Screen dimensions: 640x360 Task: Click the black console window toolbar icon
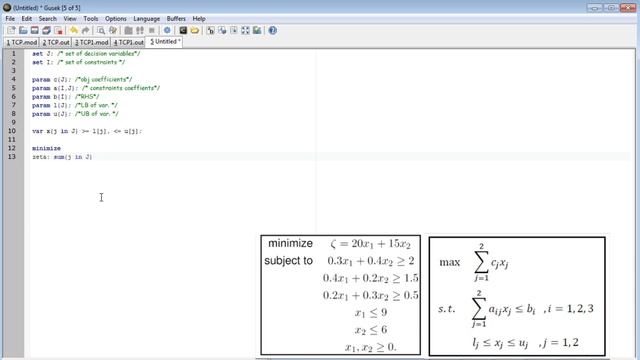pyautogui.click(x=183, y=30)
